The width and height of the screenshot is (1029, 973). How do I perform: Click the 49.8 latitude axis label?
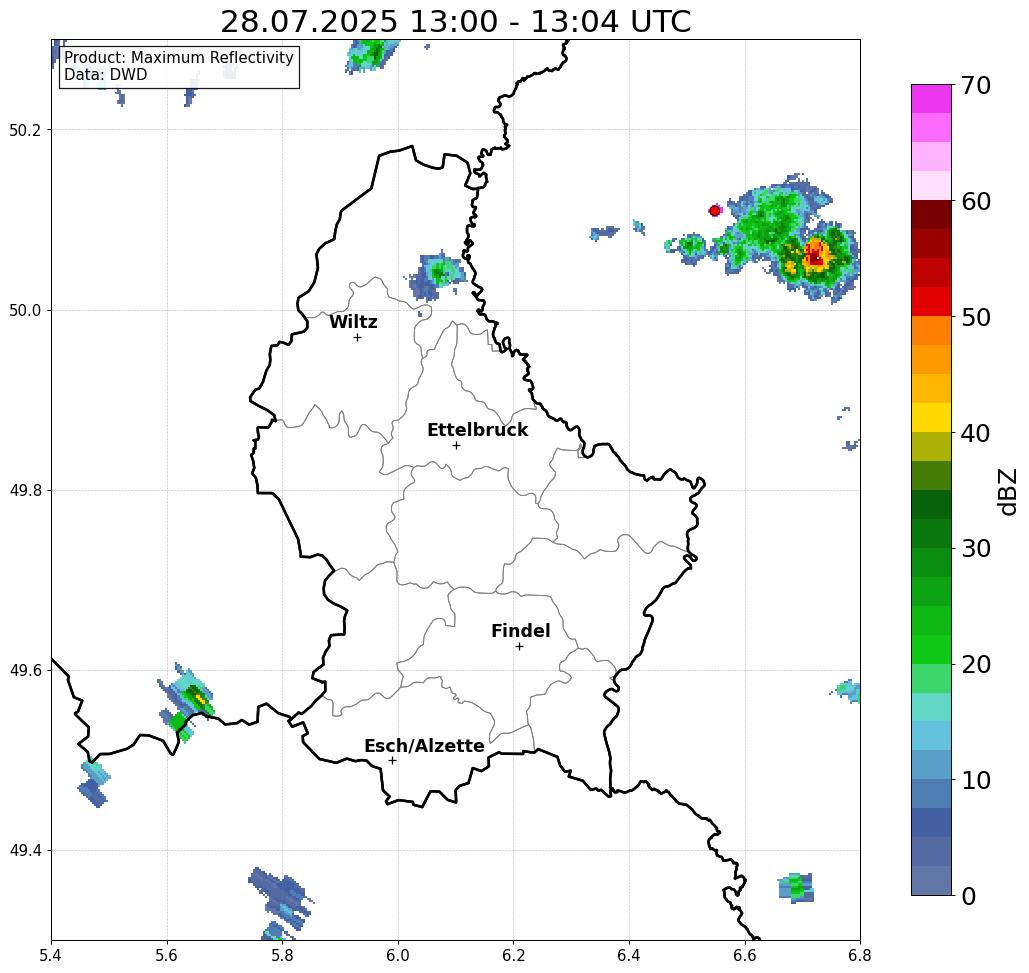tap(25, 491)
